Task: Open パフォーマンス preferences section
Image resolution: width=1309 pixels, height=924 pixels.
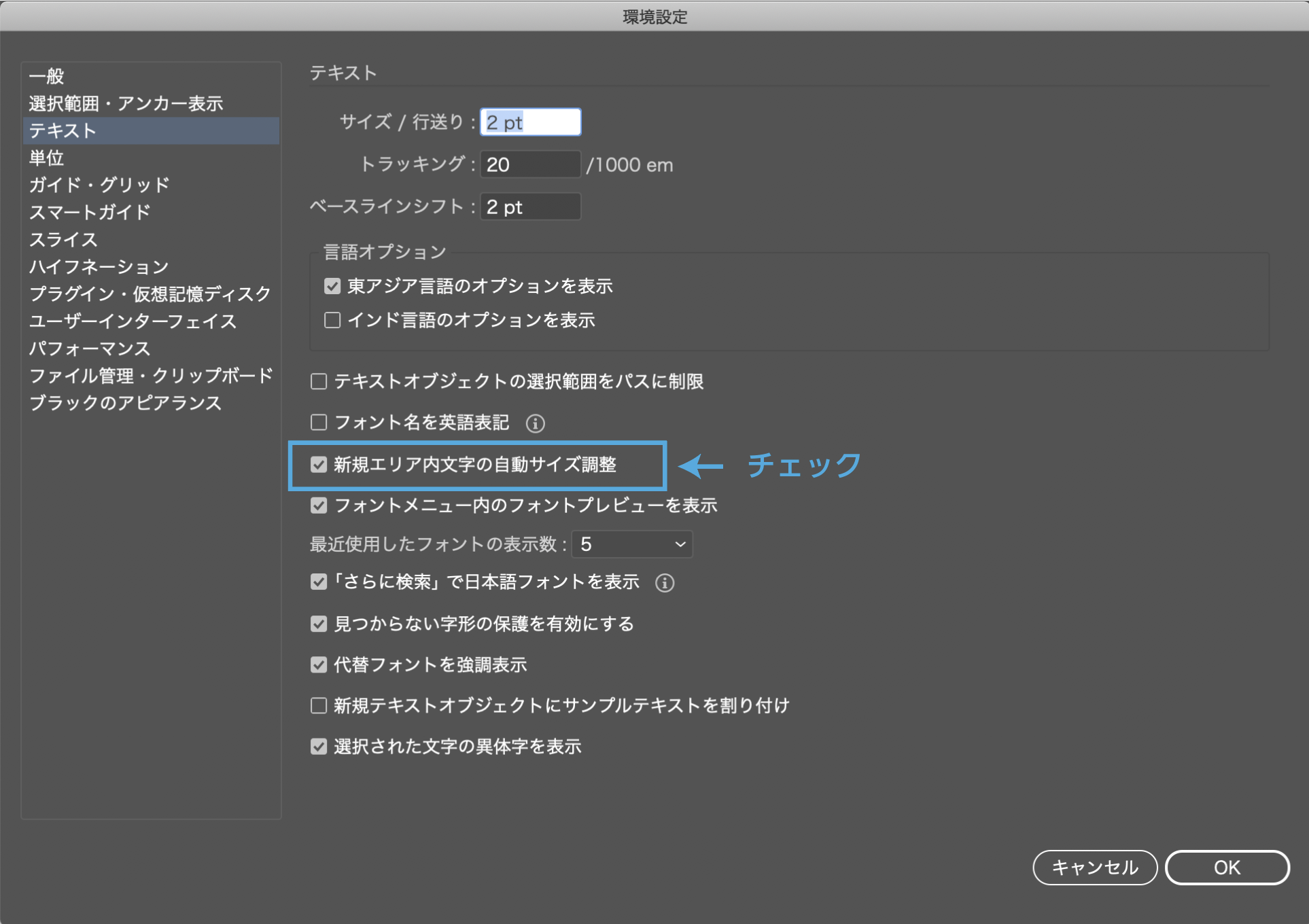Action: point(151,349)
